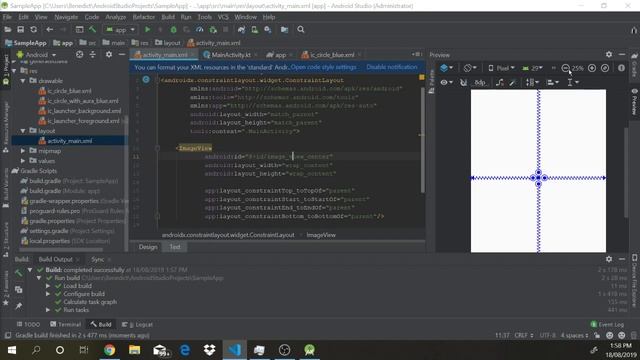The height and width of the screenshot is (360, 640).
Task: Run the app with green play button
Action: tap(147, 29)
